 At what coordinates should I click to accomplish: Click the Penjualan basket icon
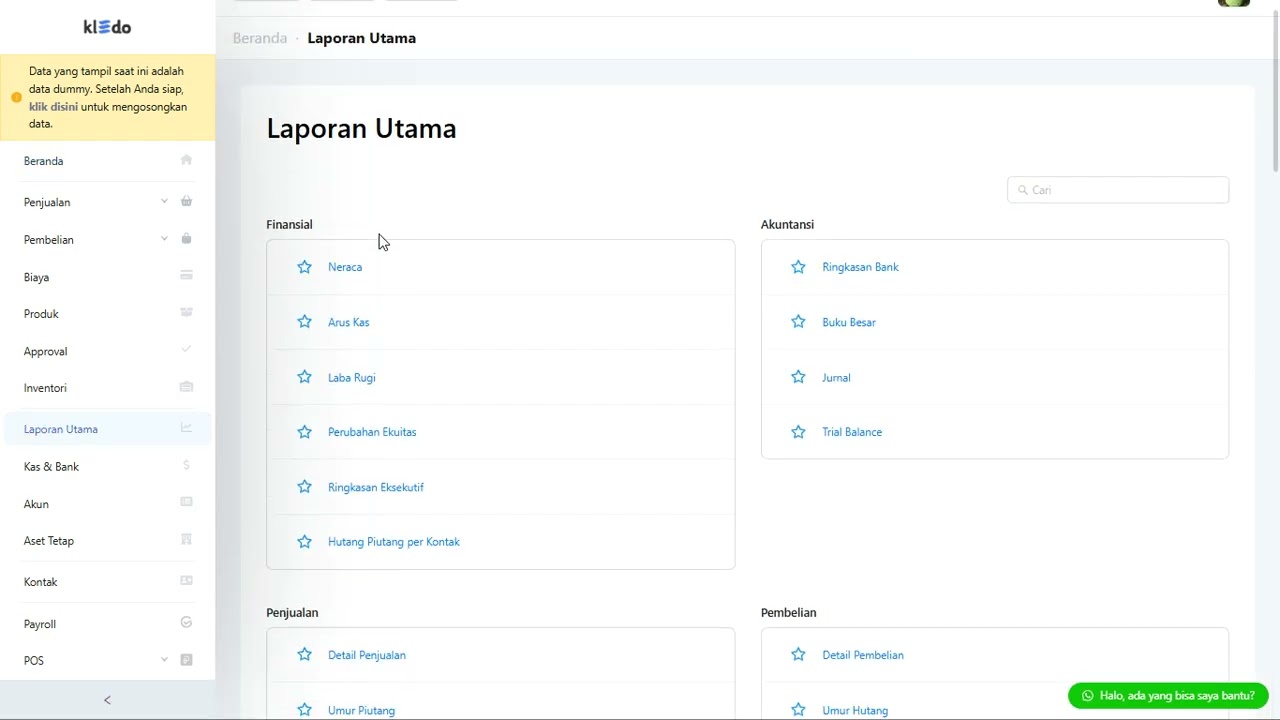pyautogui.click(x=186, y=201)
